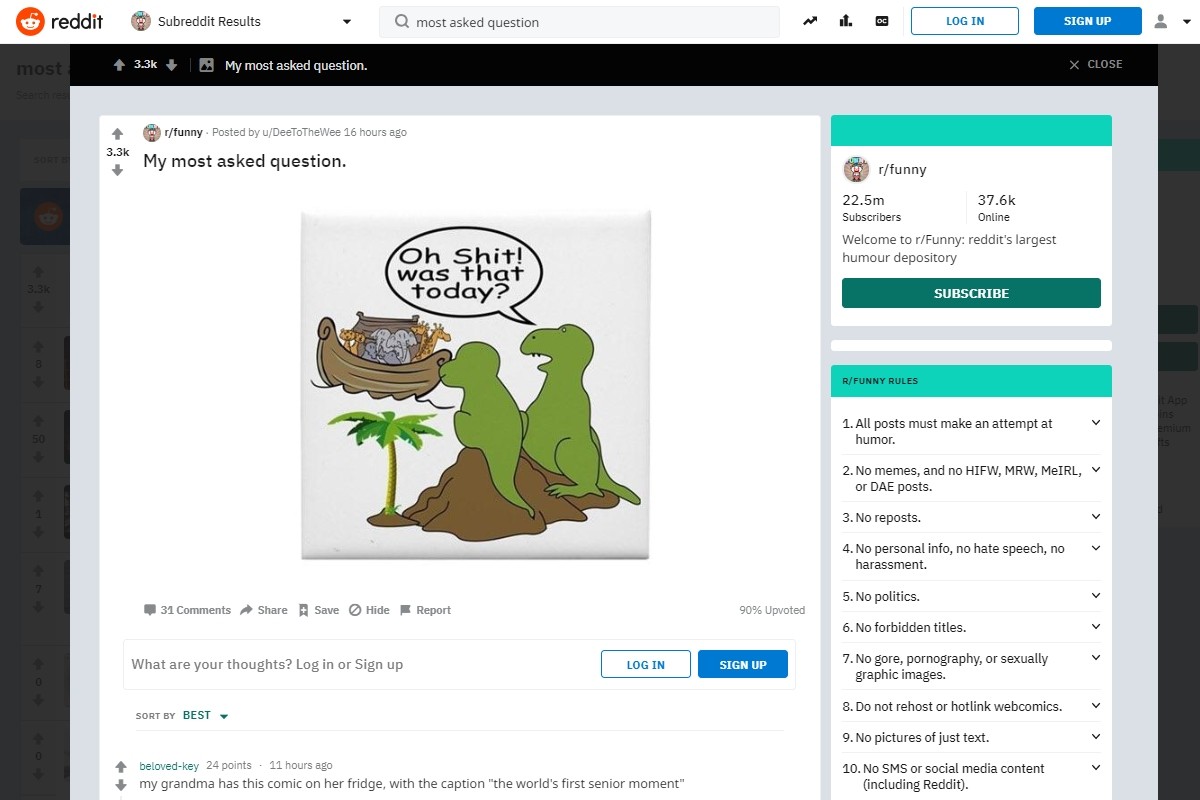The width and height of the screenshot is (1200, 800).
Task: Click the SIGN UP button in header
Action: coord(1088,21)
